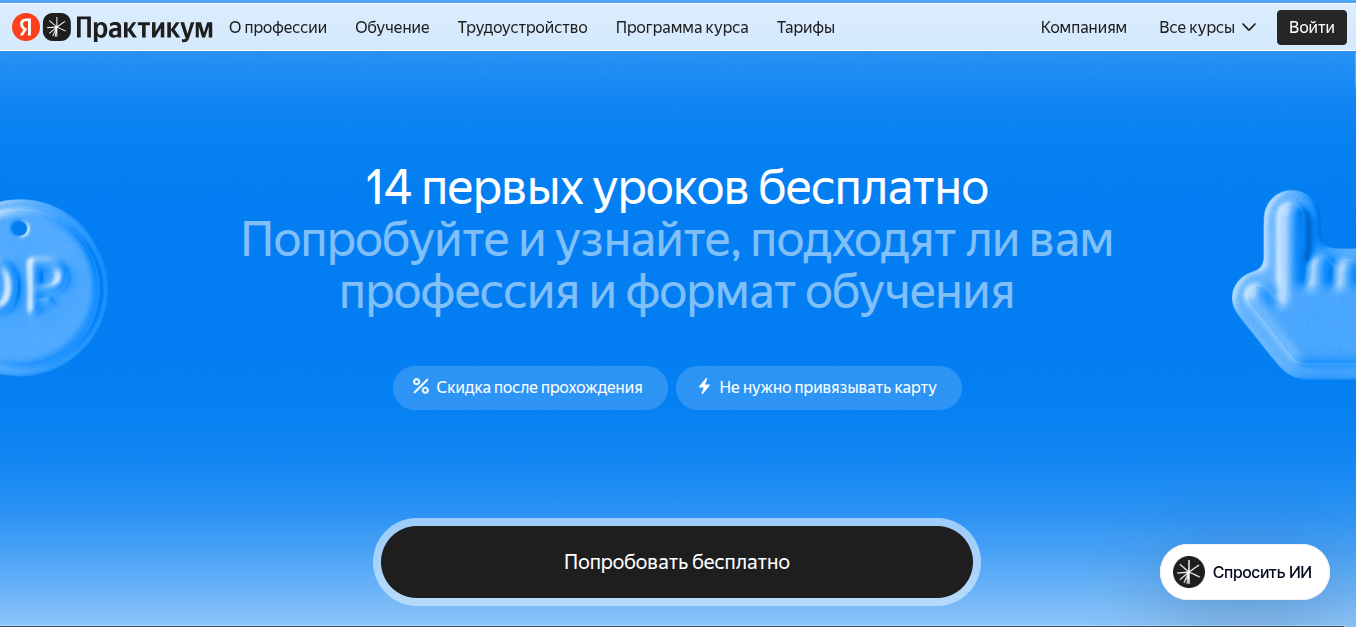
Task: Click the text Попробуйте и узнайте, подходят ли вам
Action: (677, 241)
